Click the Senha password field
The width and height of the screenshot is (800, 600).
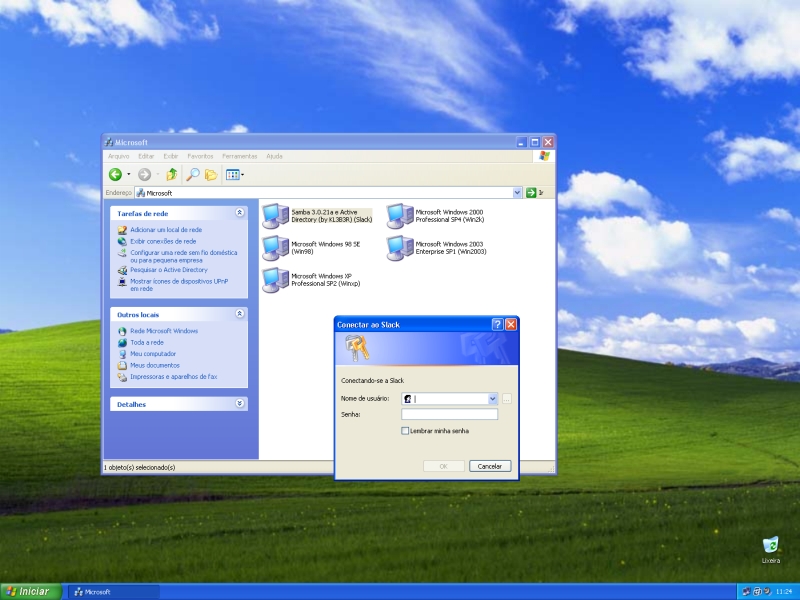[x=449, y=414]
